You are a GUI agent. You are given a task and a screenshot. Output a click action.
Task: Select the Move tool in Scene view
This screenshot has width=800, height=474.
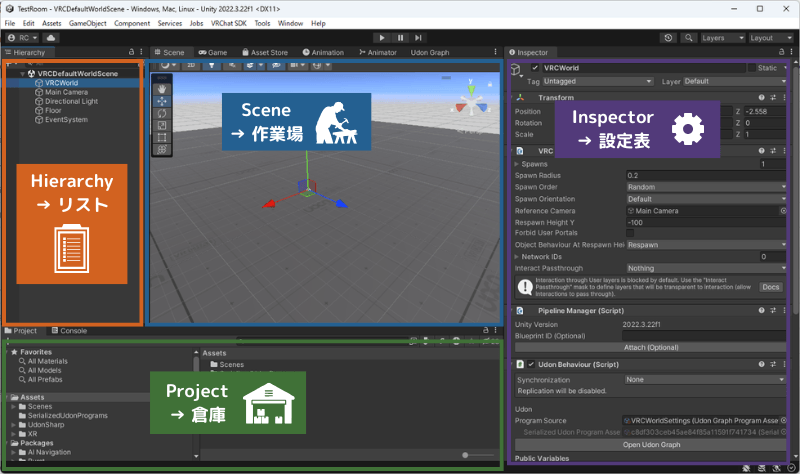coord(162,101)
